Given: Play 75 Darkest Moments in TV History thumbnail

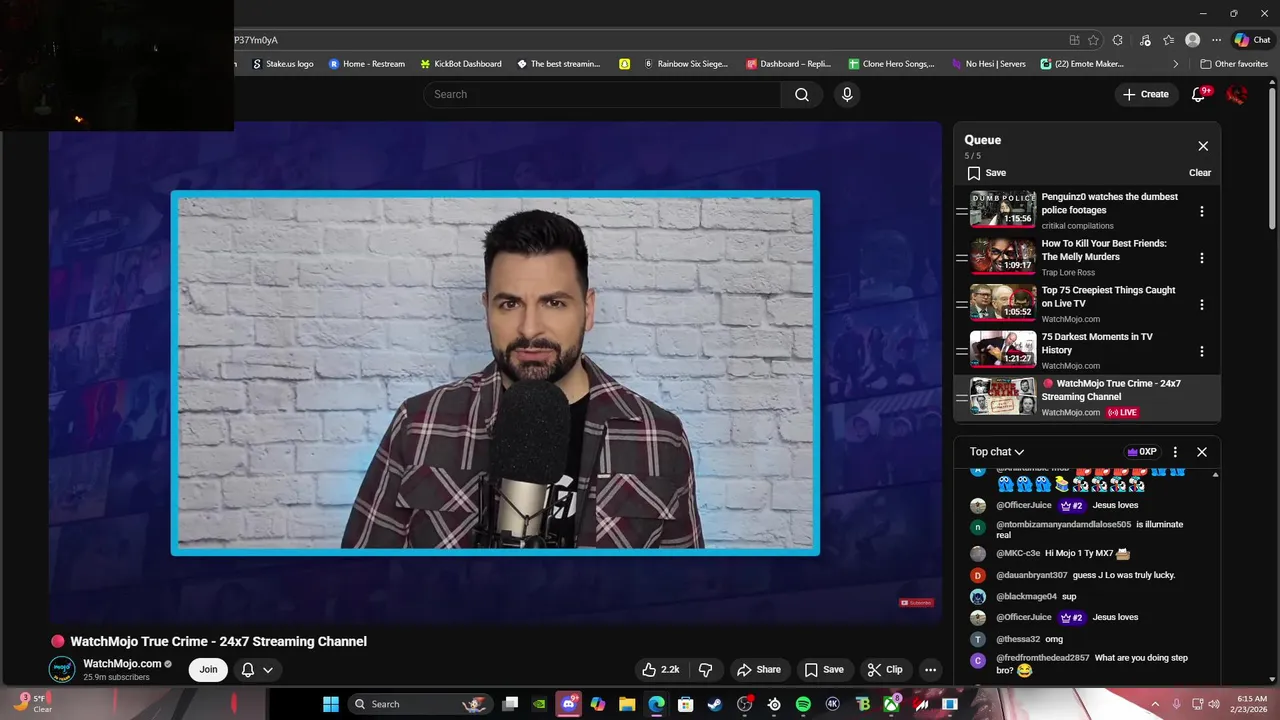Looking at the screenshot, I should tap(1003, 352).
